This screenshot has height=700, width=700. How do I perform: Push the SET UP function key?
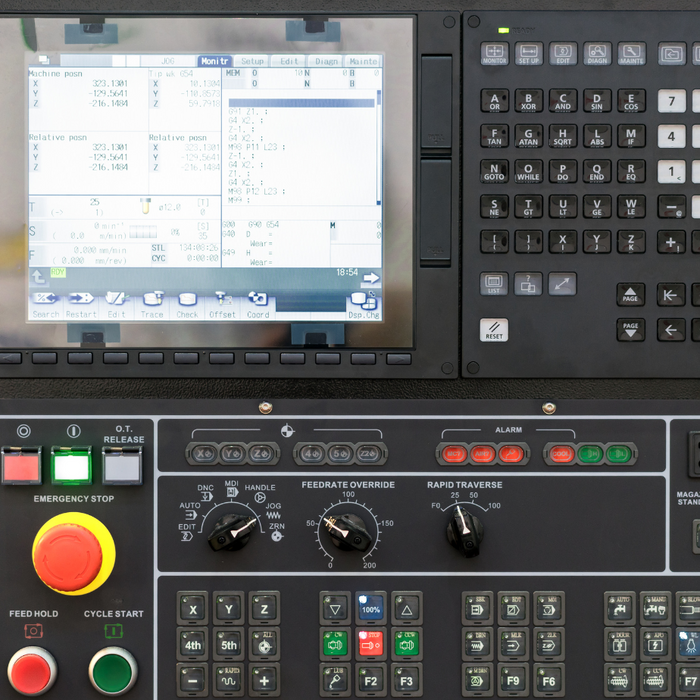[529, 54]
